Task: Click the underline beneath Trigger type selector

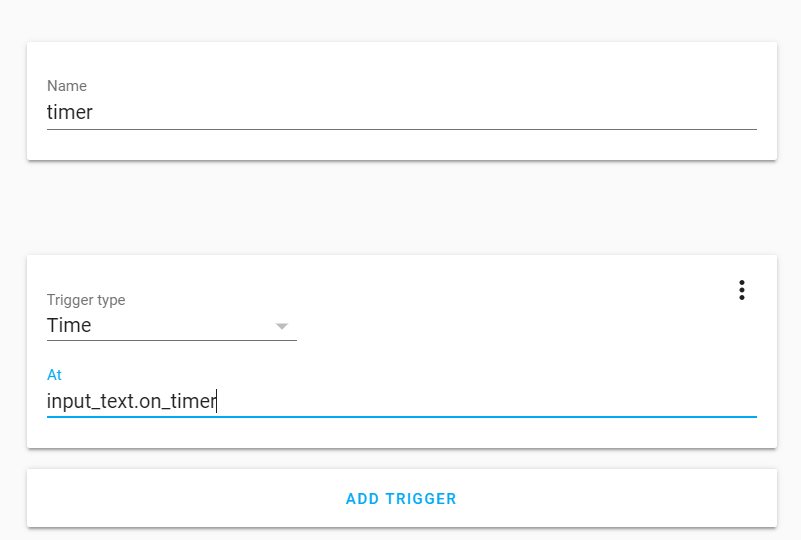Action: tap(172, 340)
